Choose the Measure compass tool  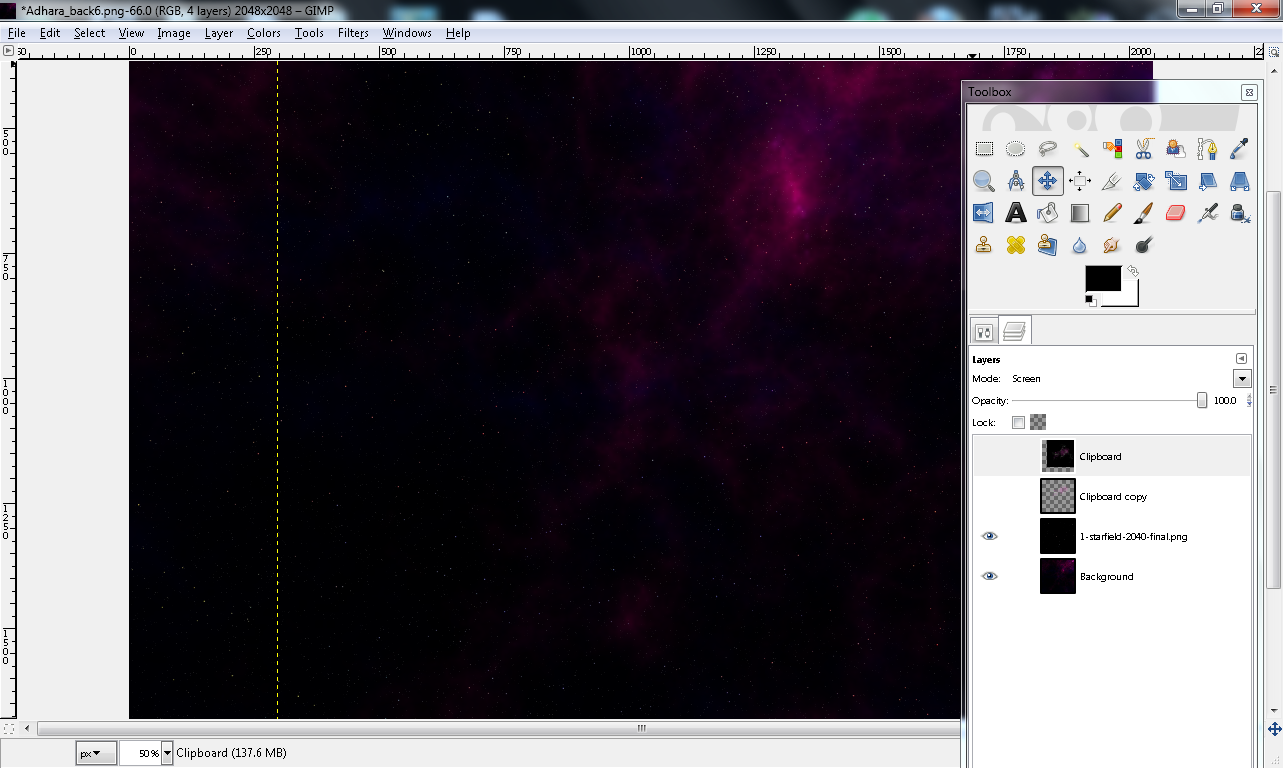(1015, 181)
